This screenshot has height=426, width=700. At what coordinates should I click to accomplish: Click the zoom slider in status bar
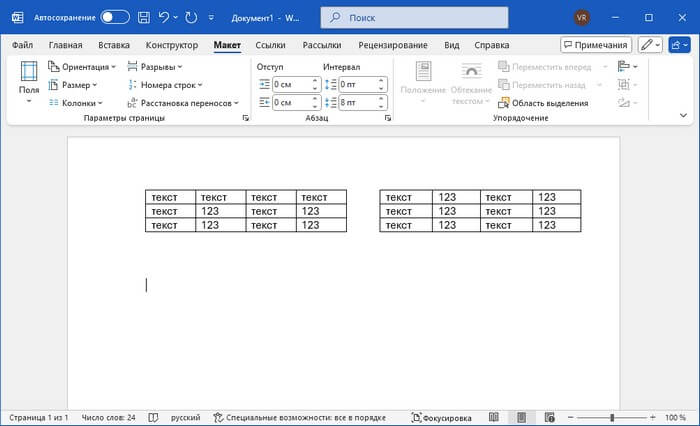coord(610,416)
